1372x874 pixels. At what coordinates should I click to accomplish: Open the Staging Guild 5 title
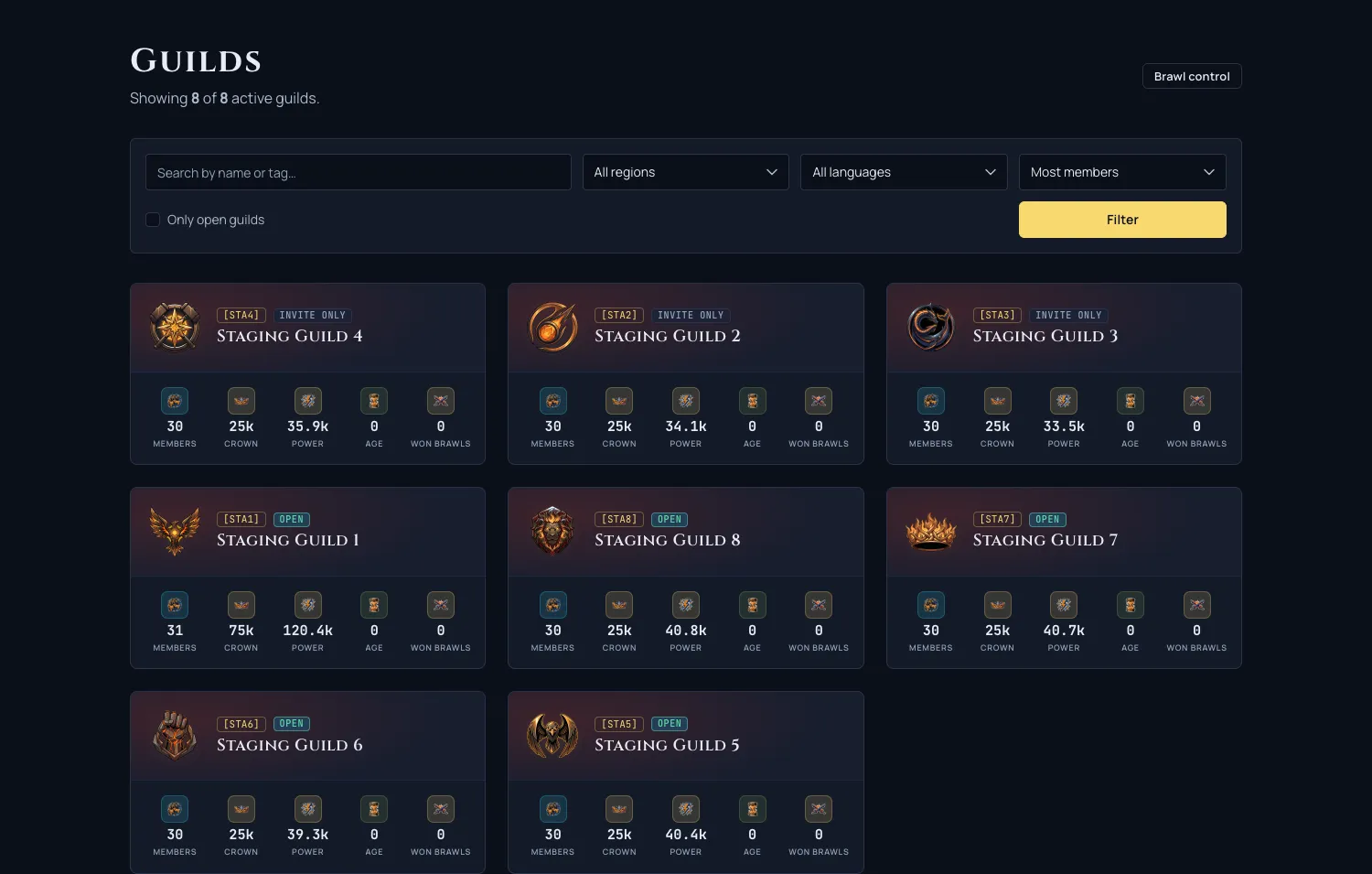point(668,745)
